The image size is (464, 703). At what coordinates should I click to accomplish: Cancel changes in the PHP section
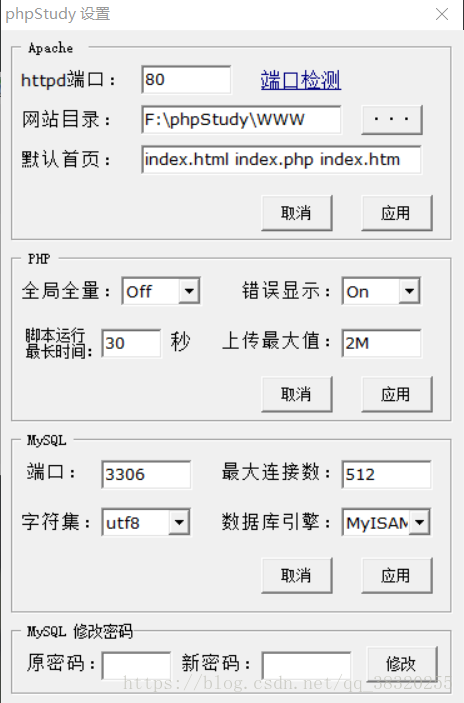point(297,394)
